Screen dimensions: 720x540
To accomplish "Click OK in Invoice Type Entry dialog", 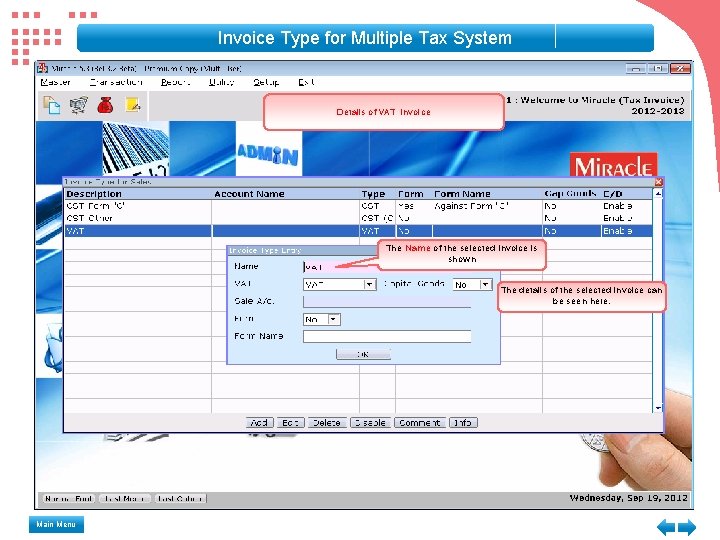I will (x=363, y=354).
